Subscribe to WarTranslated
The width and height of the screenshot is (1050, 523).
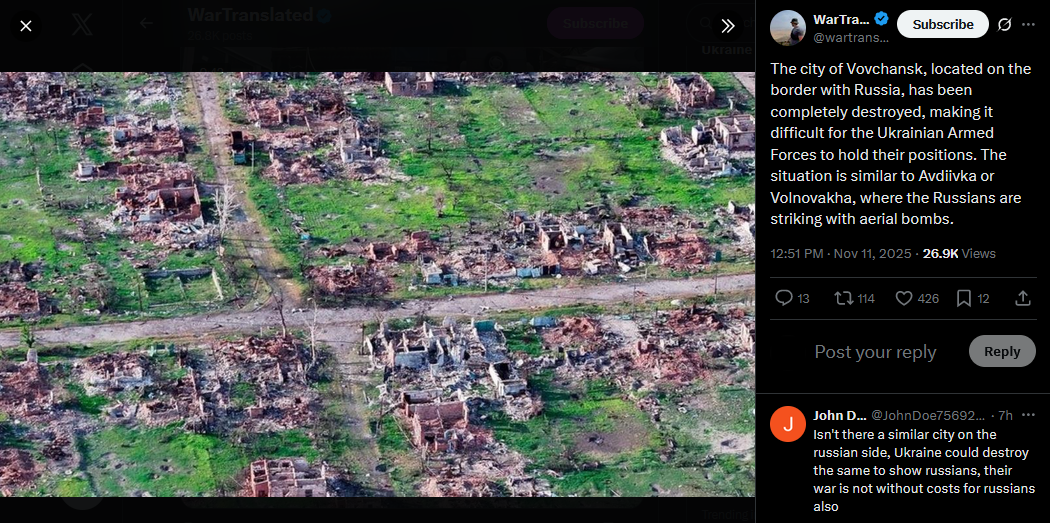point(943,24)
